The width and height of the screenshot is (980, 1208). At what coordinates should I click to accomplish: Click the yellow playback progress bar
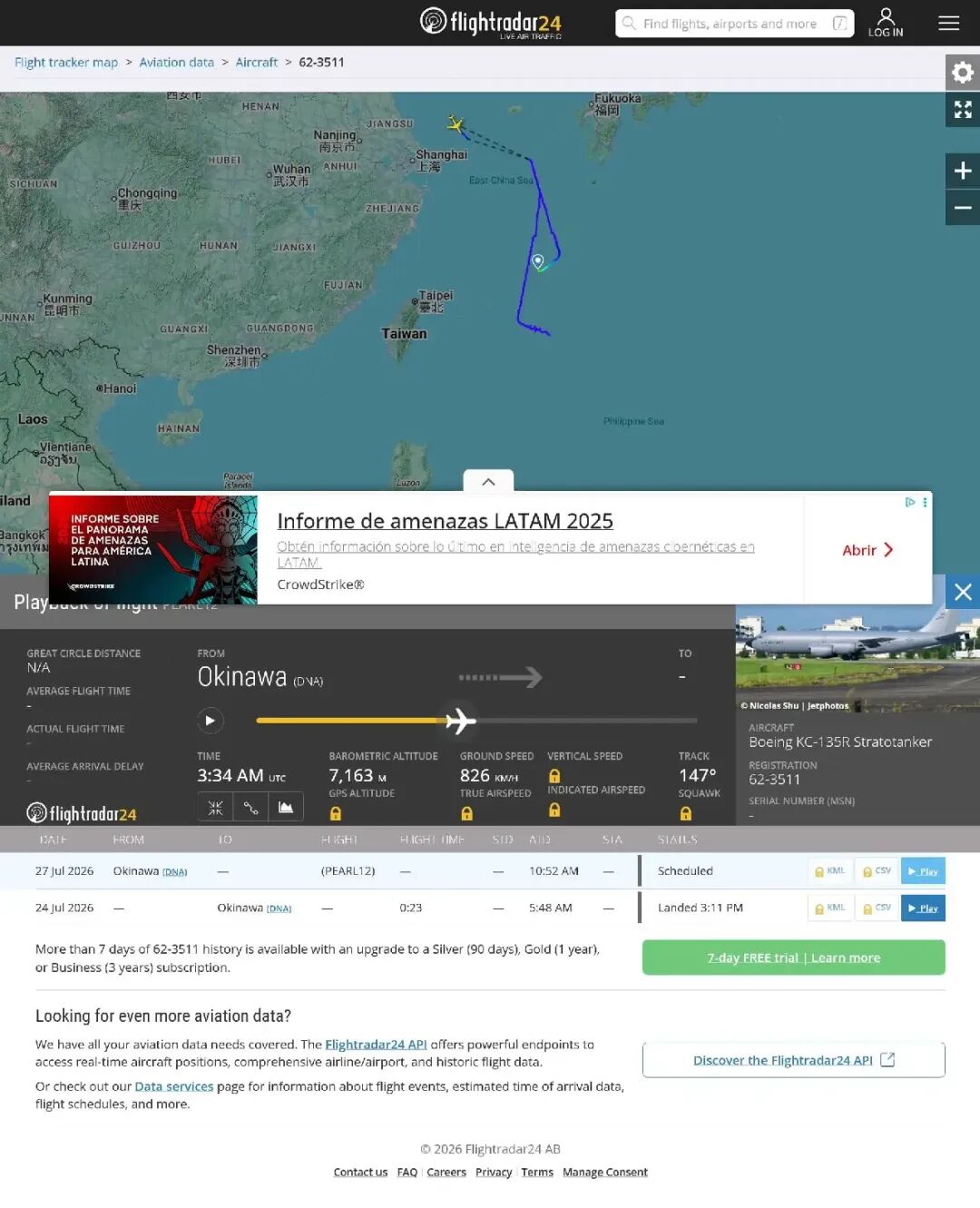coord(350,721)
